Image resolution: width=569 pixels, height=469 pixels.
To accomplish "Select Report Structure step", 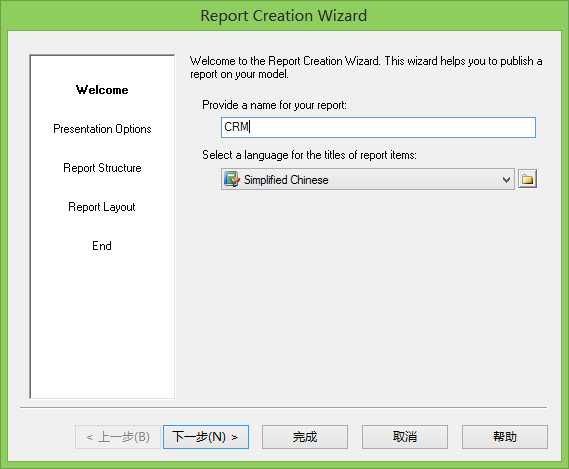I will (x=102, y=168).
